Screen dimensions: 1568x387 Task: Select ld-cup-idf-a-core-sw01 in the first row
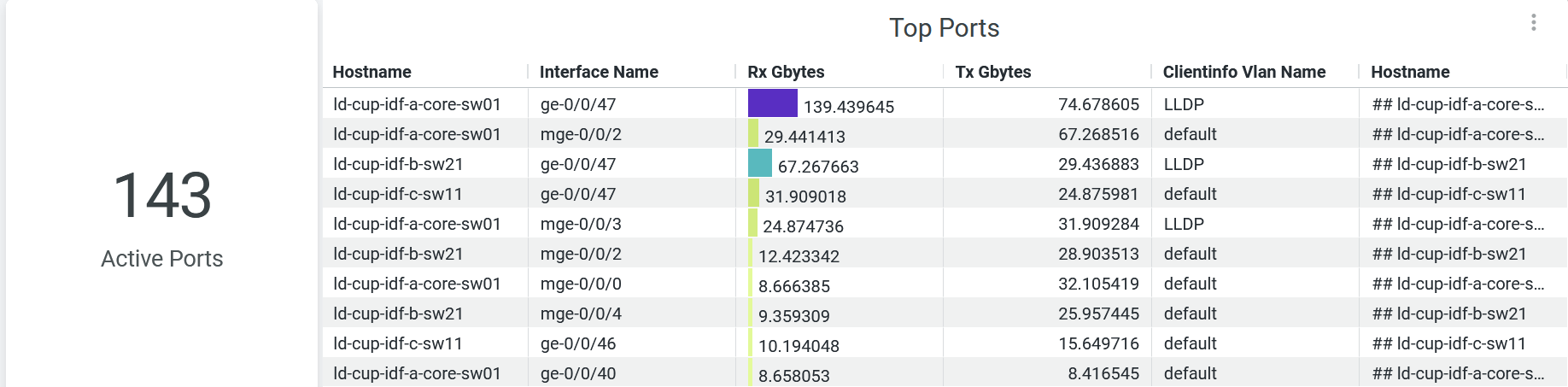pyautogui.click(x=417, y=104)
